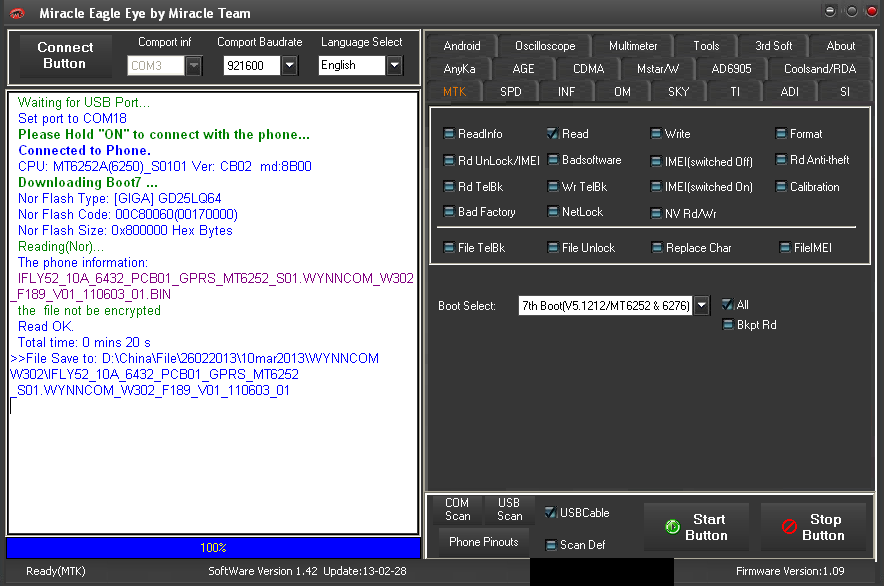Check the Bad Factory option
This screenshot has height=586, width=884.
click(x=449, y=212)
